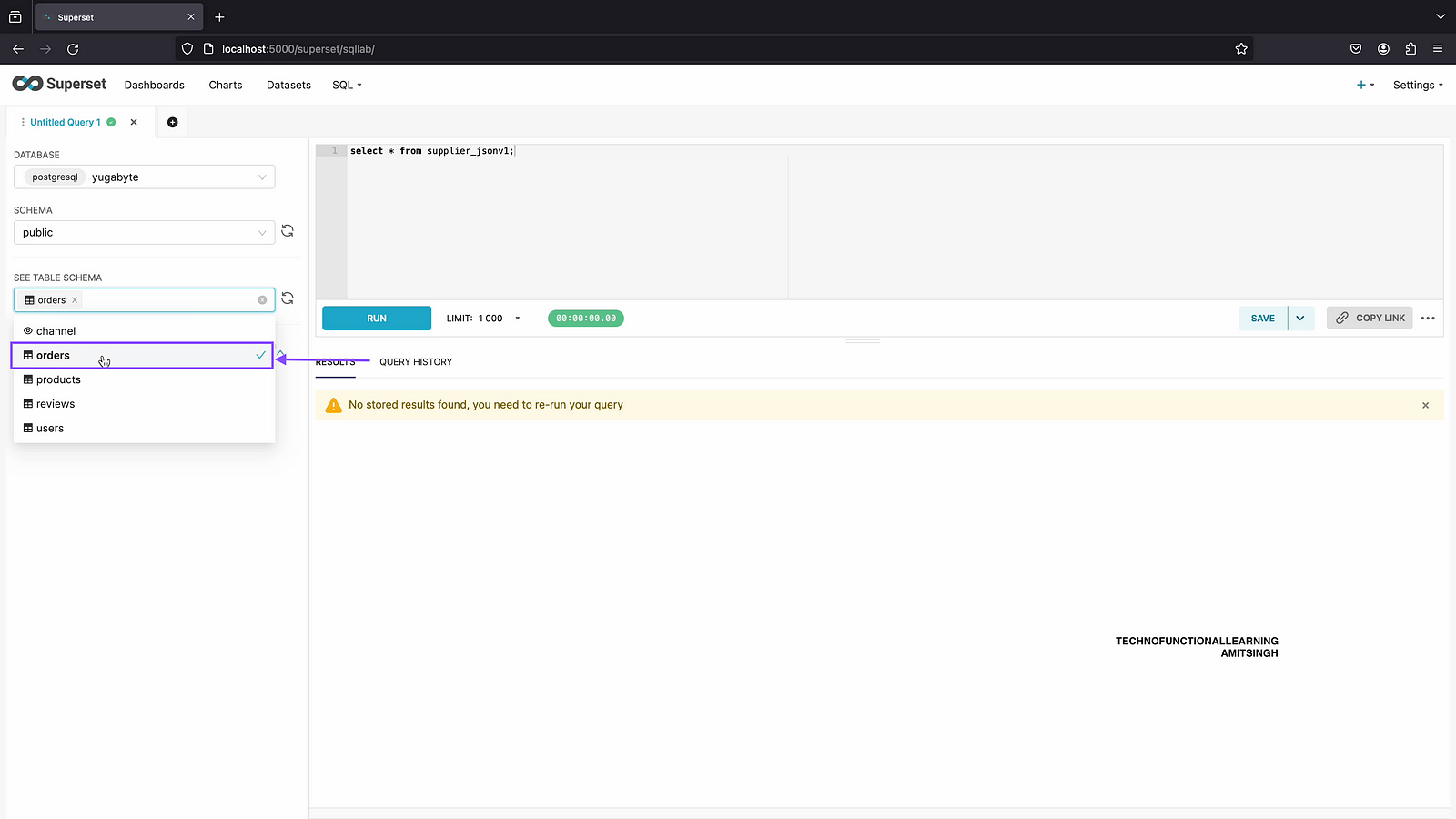Remove the orders tag from selection
The image size is (1456, 819).
(x=75, y=300)
